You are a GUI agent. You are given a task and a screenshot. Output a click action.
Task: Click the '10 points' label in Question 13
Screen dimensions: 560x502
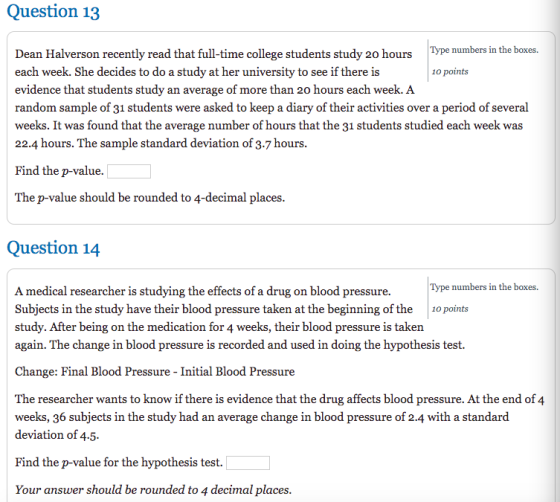[450, 72]
